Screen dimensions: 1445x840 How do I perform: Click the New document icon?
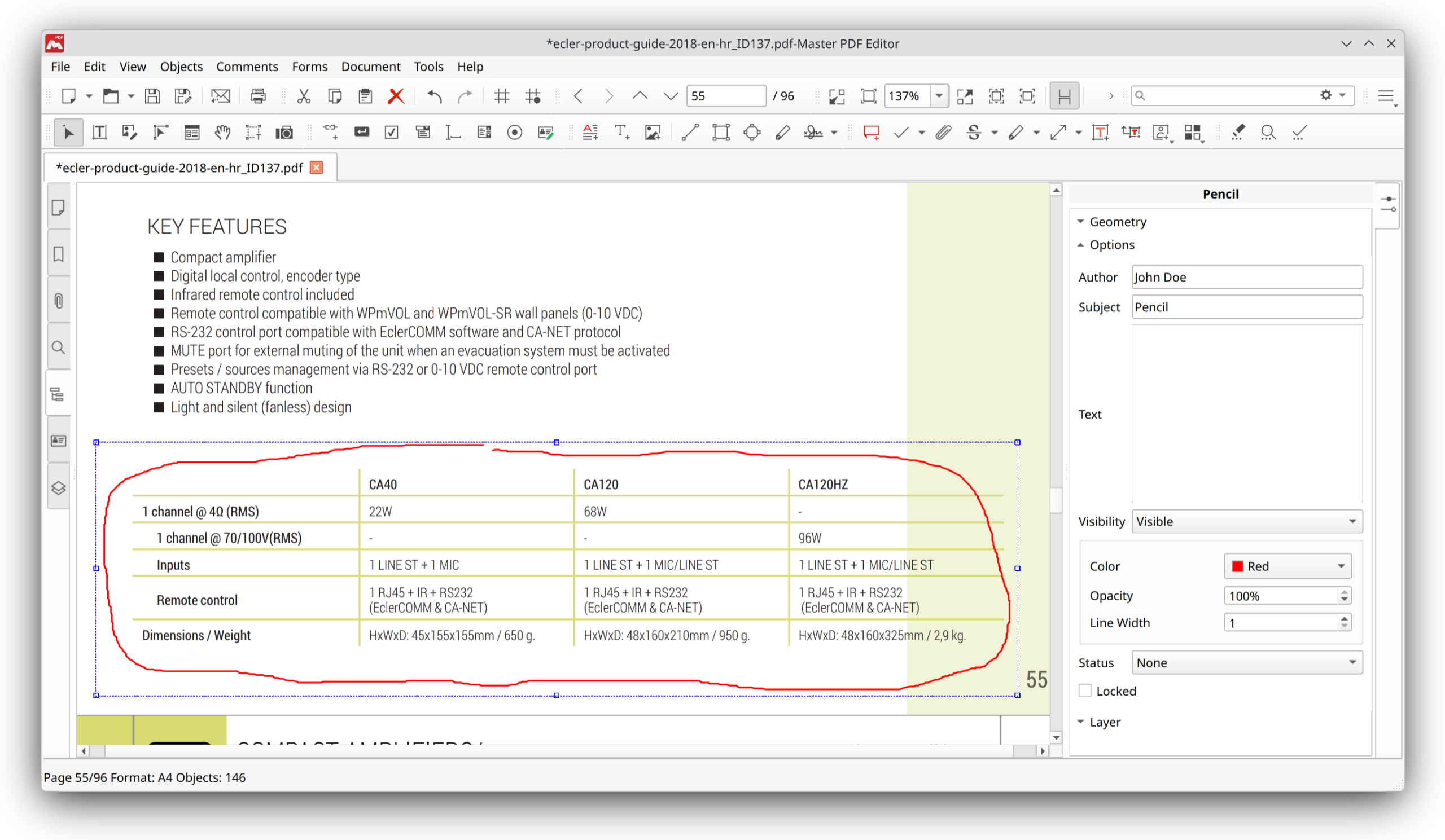click(x=69, y=96)
